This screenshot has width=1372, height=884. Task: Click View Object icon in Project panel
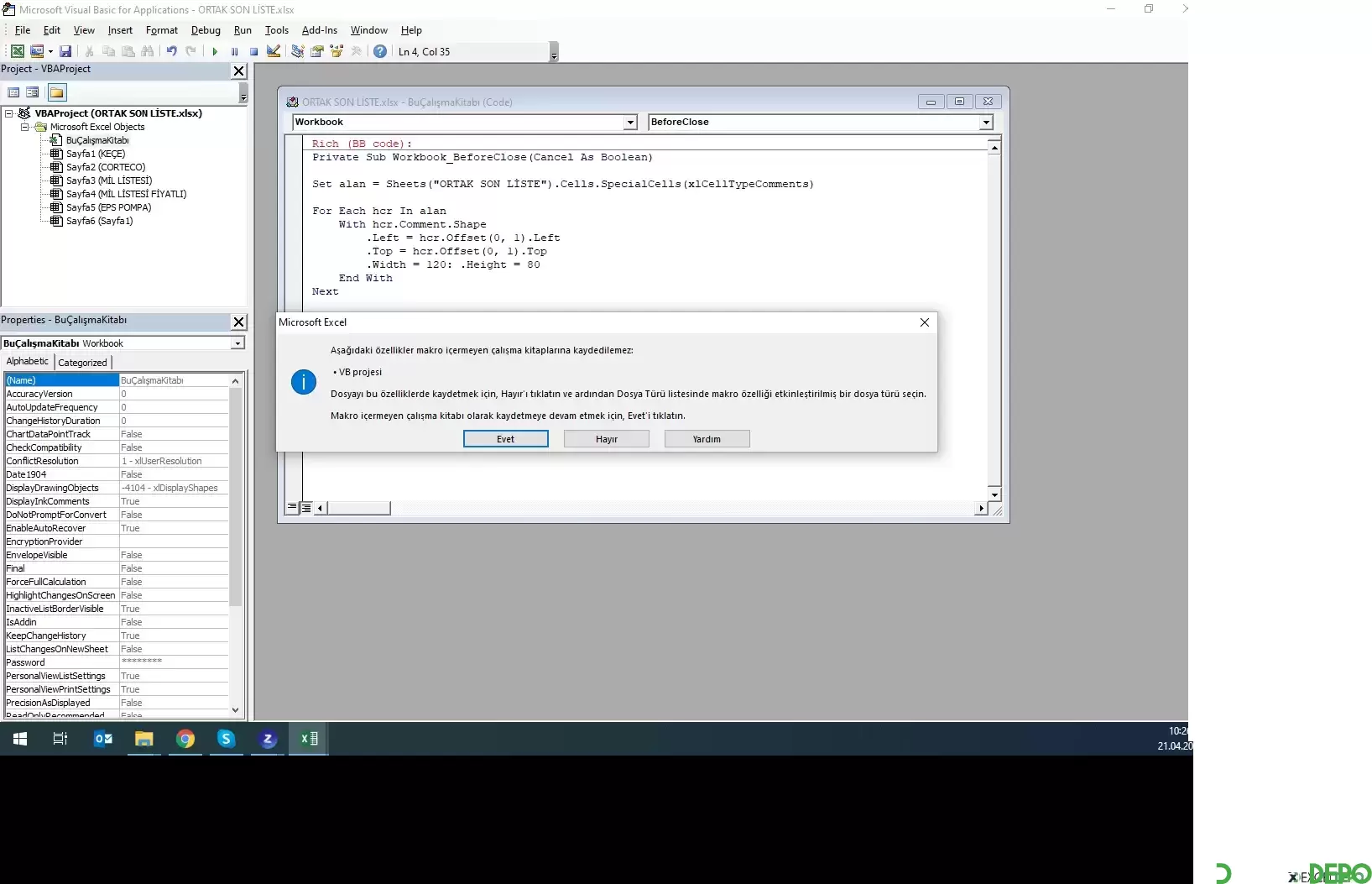click(33, 92)
